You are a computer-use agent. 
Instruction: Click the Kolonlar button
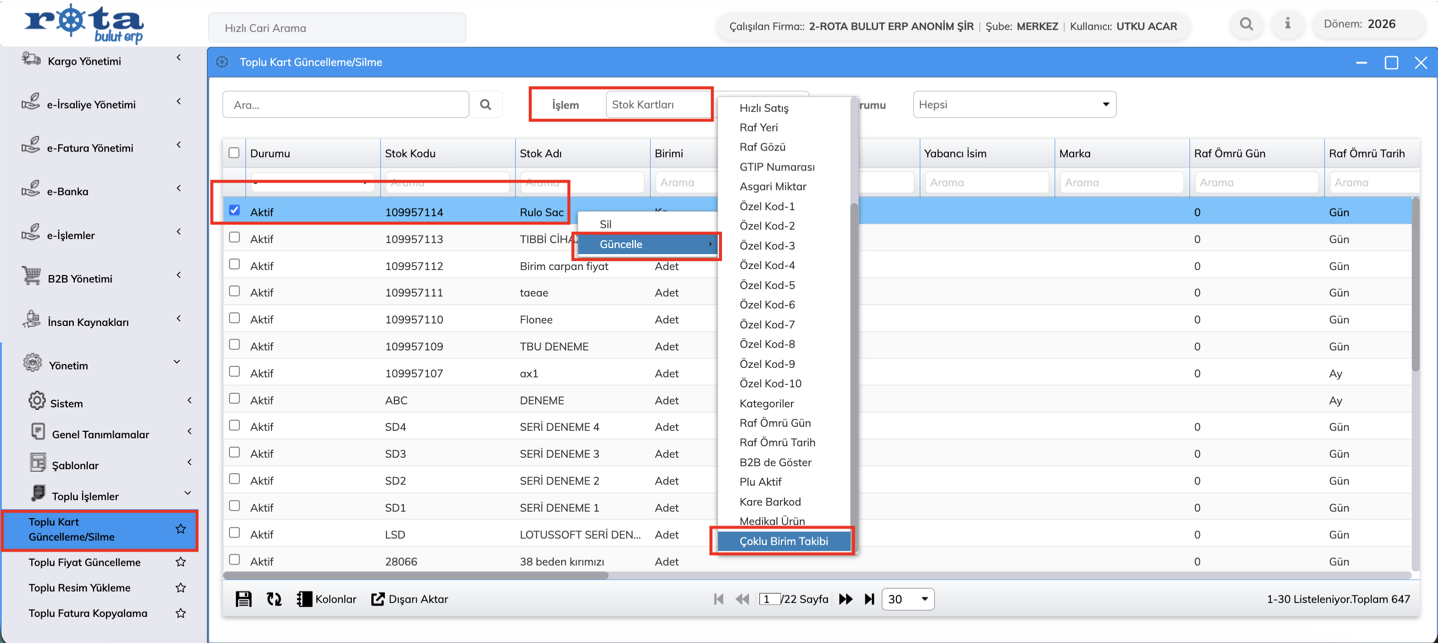(326, 599)
